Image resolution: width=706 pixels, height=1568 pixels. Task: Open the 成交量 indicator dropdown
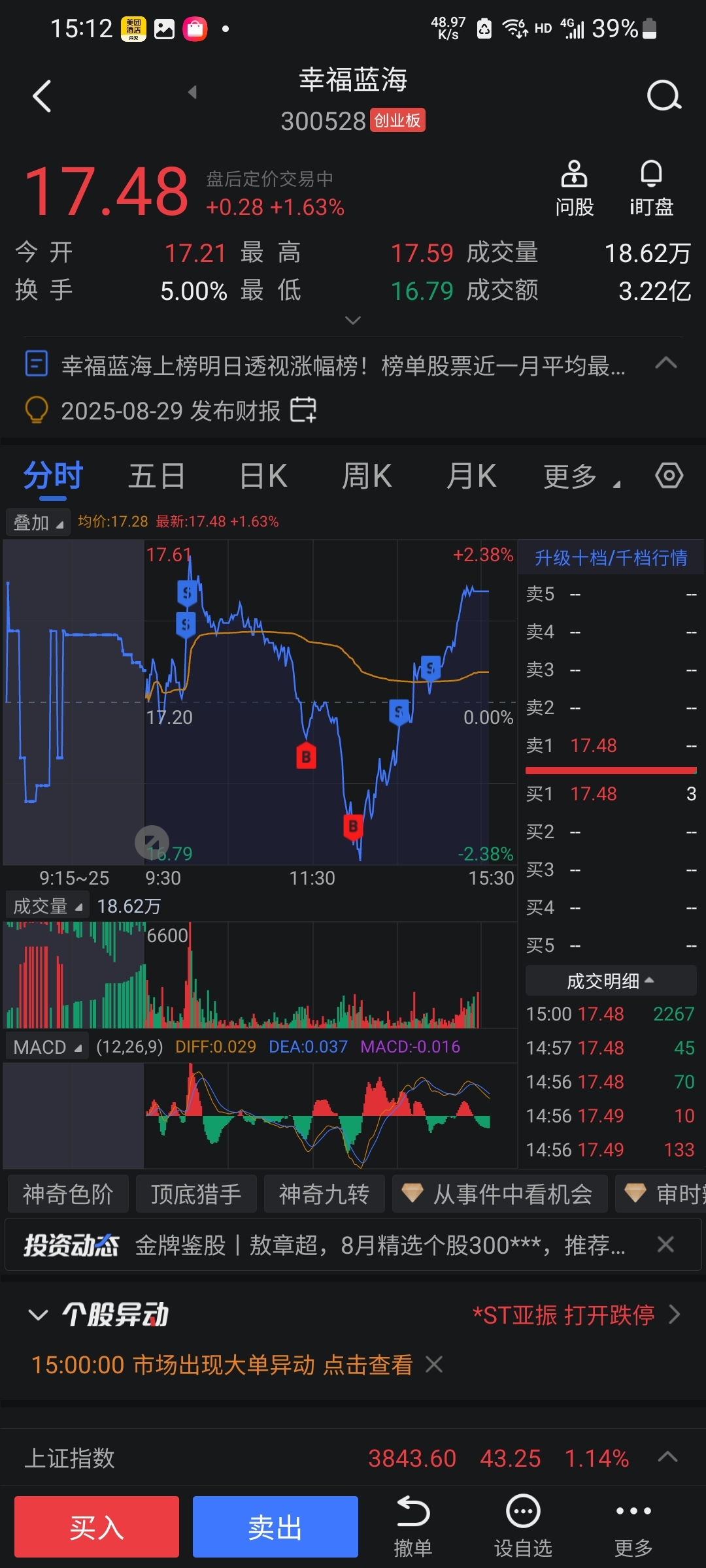(x=47, y=906)
